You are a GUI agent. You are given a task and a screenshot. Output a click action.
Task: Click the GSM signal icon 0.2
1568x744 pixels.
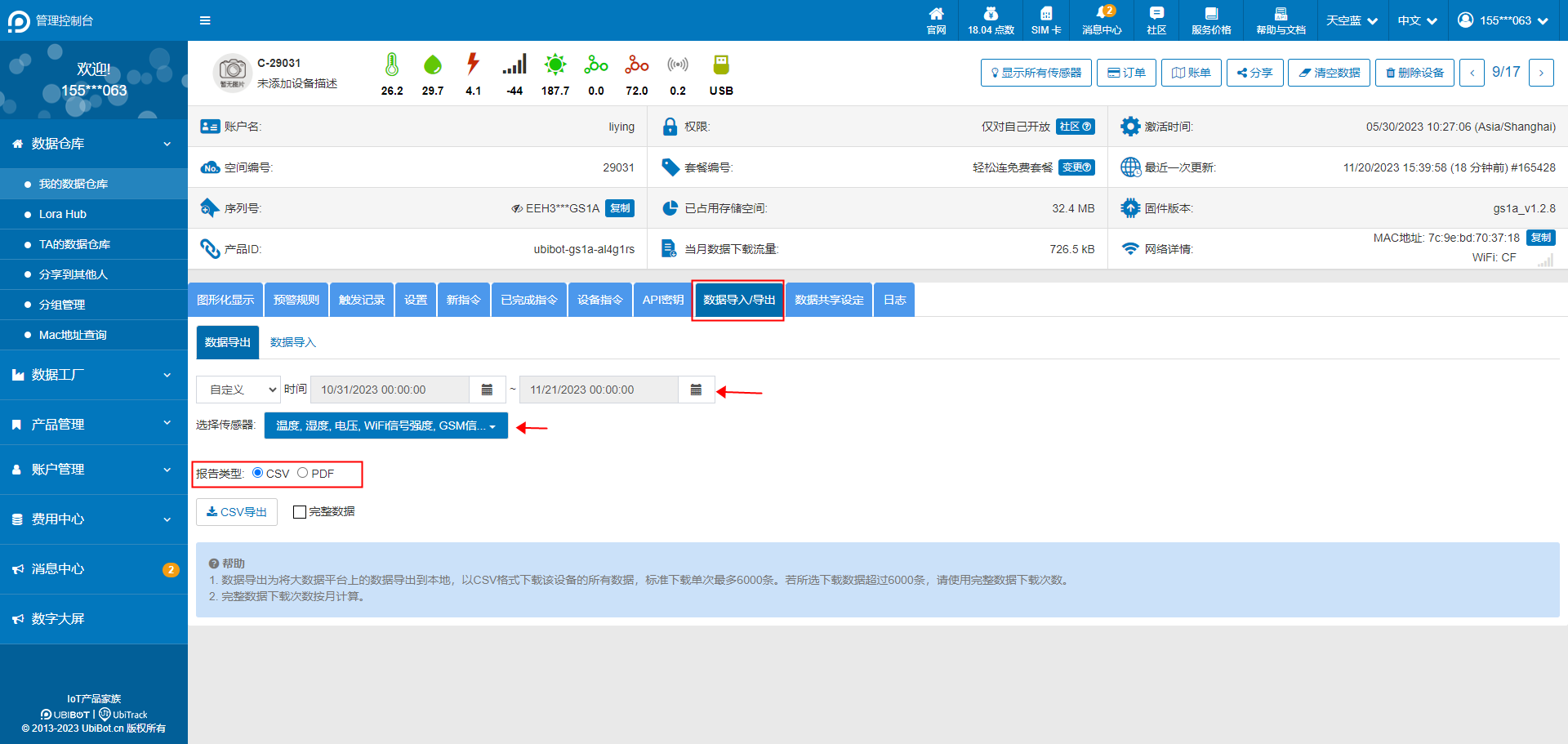tap(678, 64)
